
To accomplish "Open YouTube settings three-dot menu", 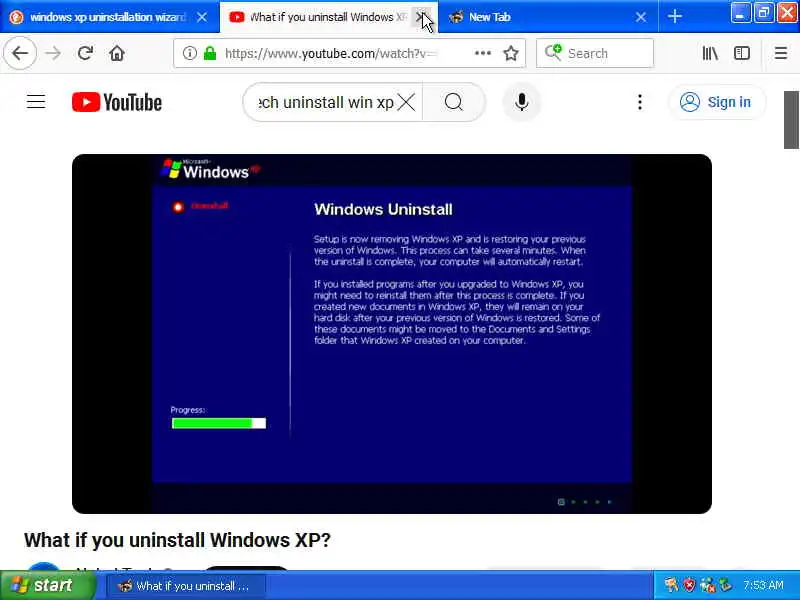I will (x=640, y=102).
